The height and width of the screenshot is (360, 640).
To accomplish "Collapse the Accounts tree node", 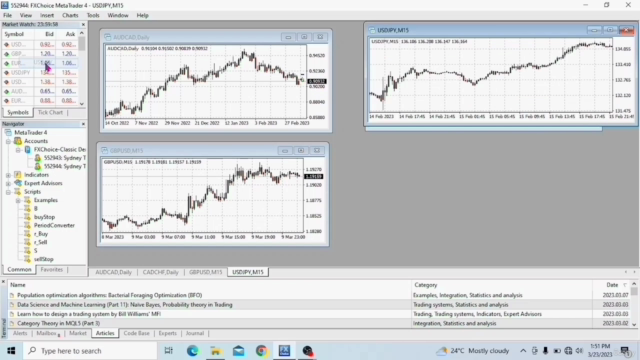I will click(8, 141).
